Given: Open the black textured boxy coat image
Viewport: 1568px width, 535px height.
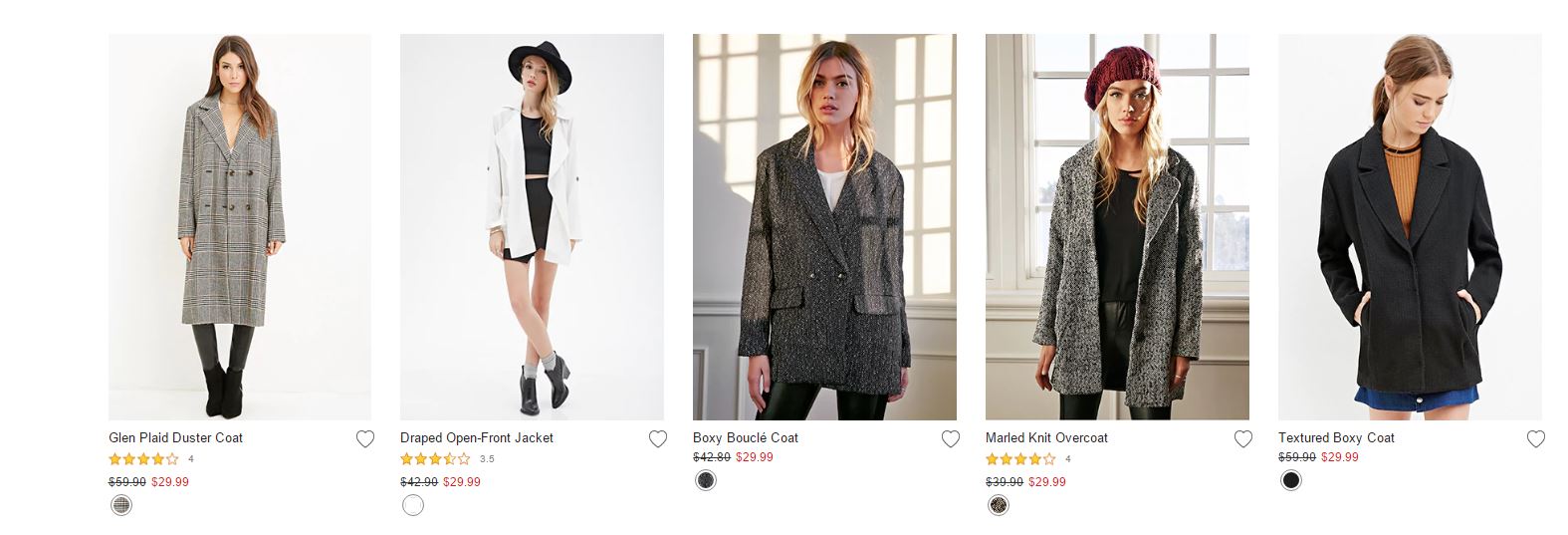Looking at the screenshot, I should pyautogui.click(x=1410, y=227).
